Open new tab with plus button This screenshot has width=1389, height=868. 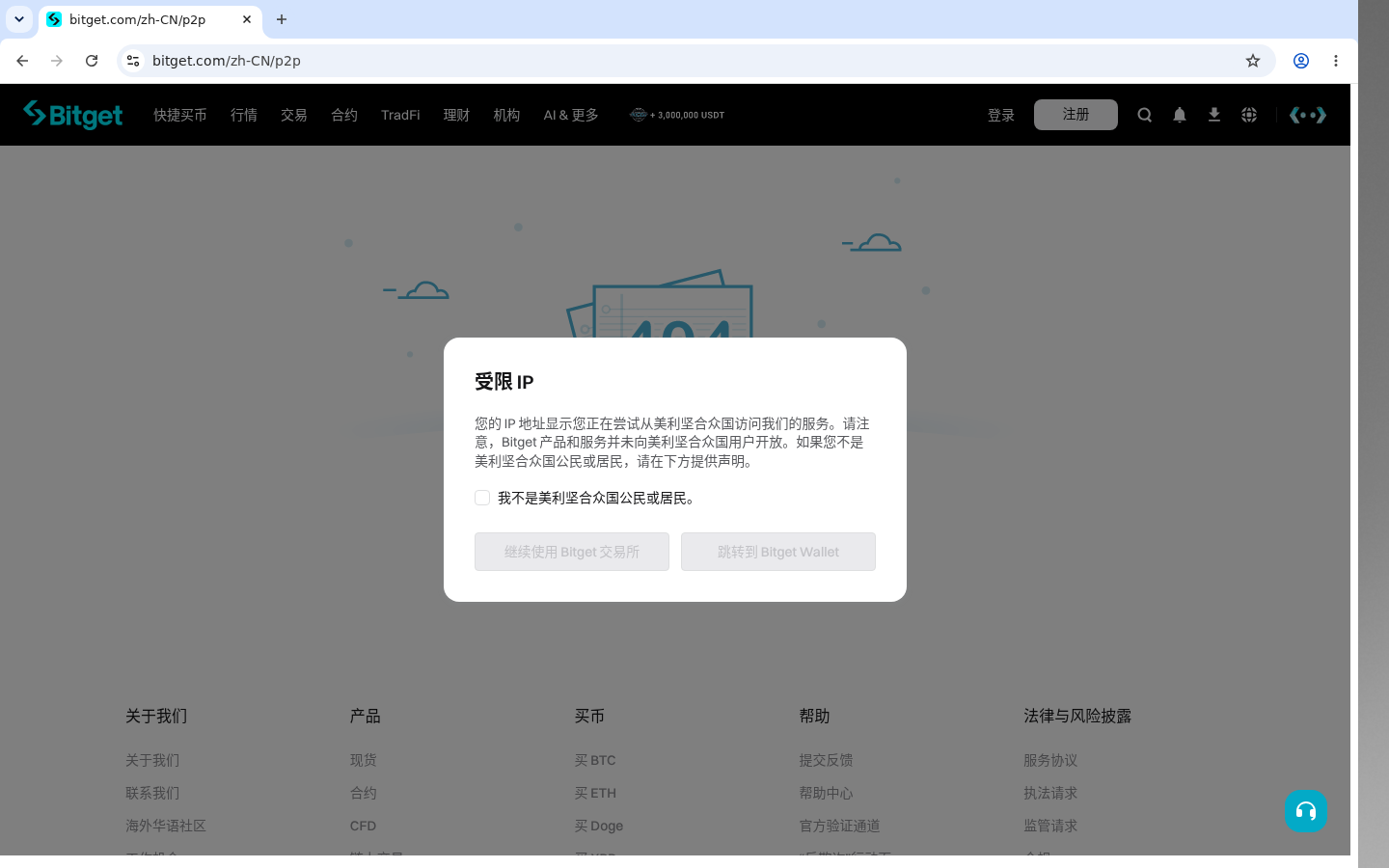point(282,19)
